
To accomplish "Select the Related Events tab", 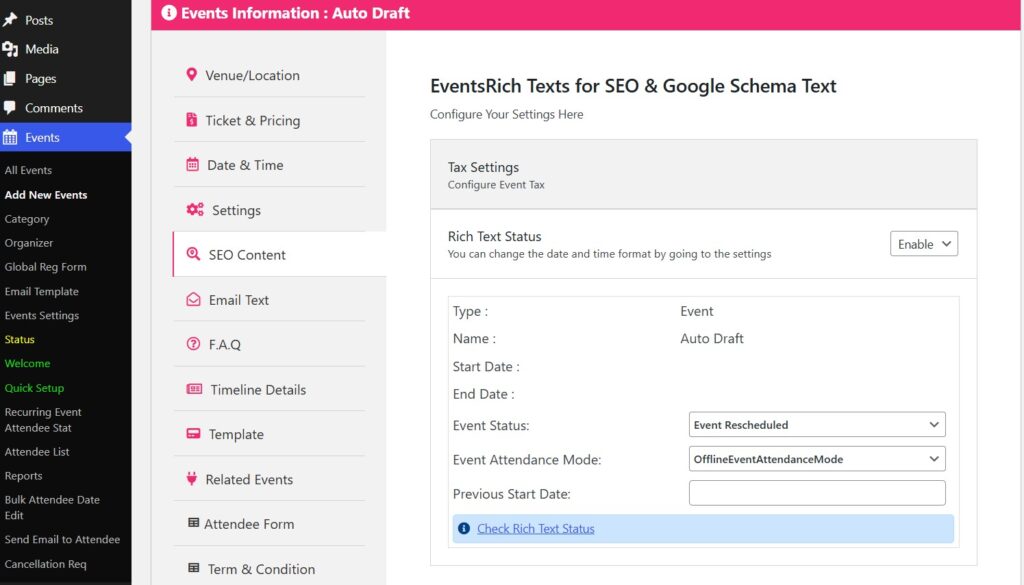I will [x=269, y=479].
